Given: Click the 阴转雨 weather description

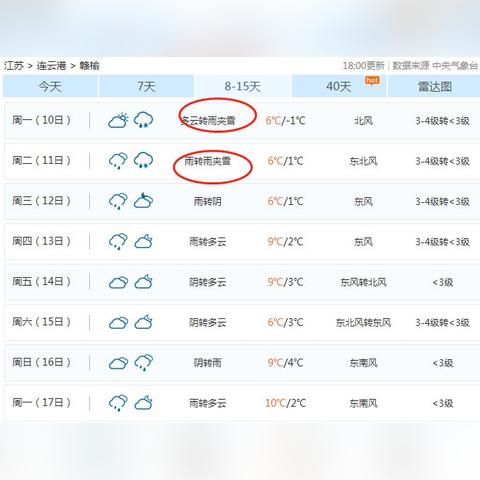Looking at the screenshot, I should click(208, 363).
